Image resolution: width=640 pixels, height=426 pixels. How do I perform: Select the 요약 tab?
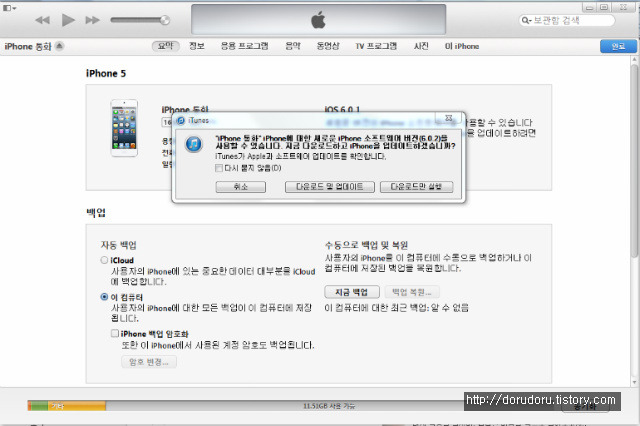pyautogui.click(x=166, y=46)
